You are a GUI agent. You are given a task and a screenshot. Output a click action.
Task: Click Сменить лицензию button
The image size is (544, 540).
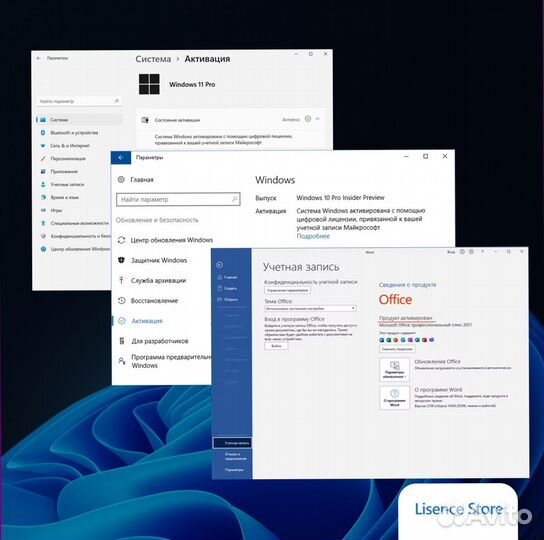(397, 349)
